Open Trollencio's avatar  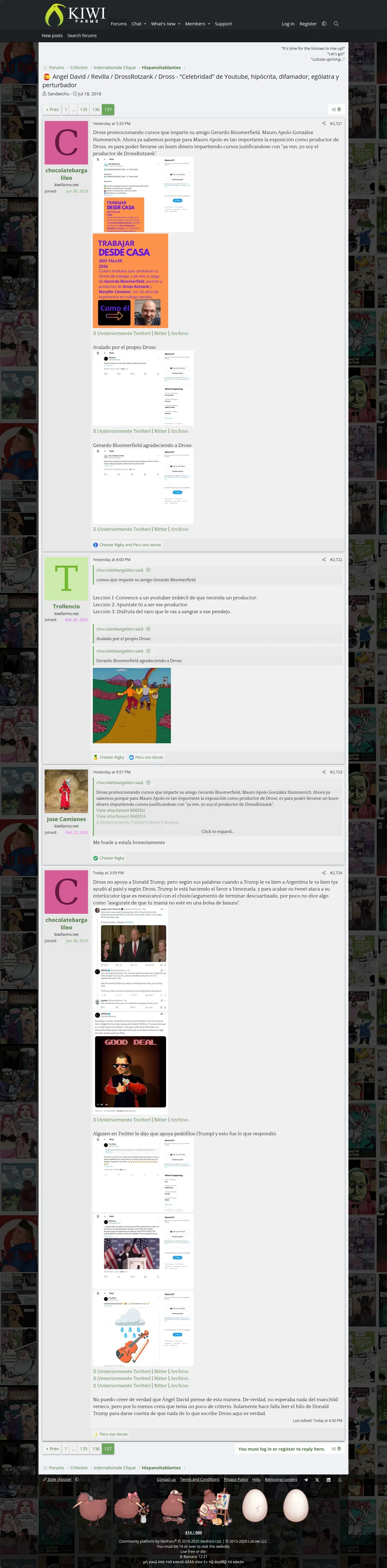(x=66, y=578)
